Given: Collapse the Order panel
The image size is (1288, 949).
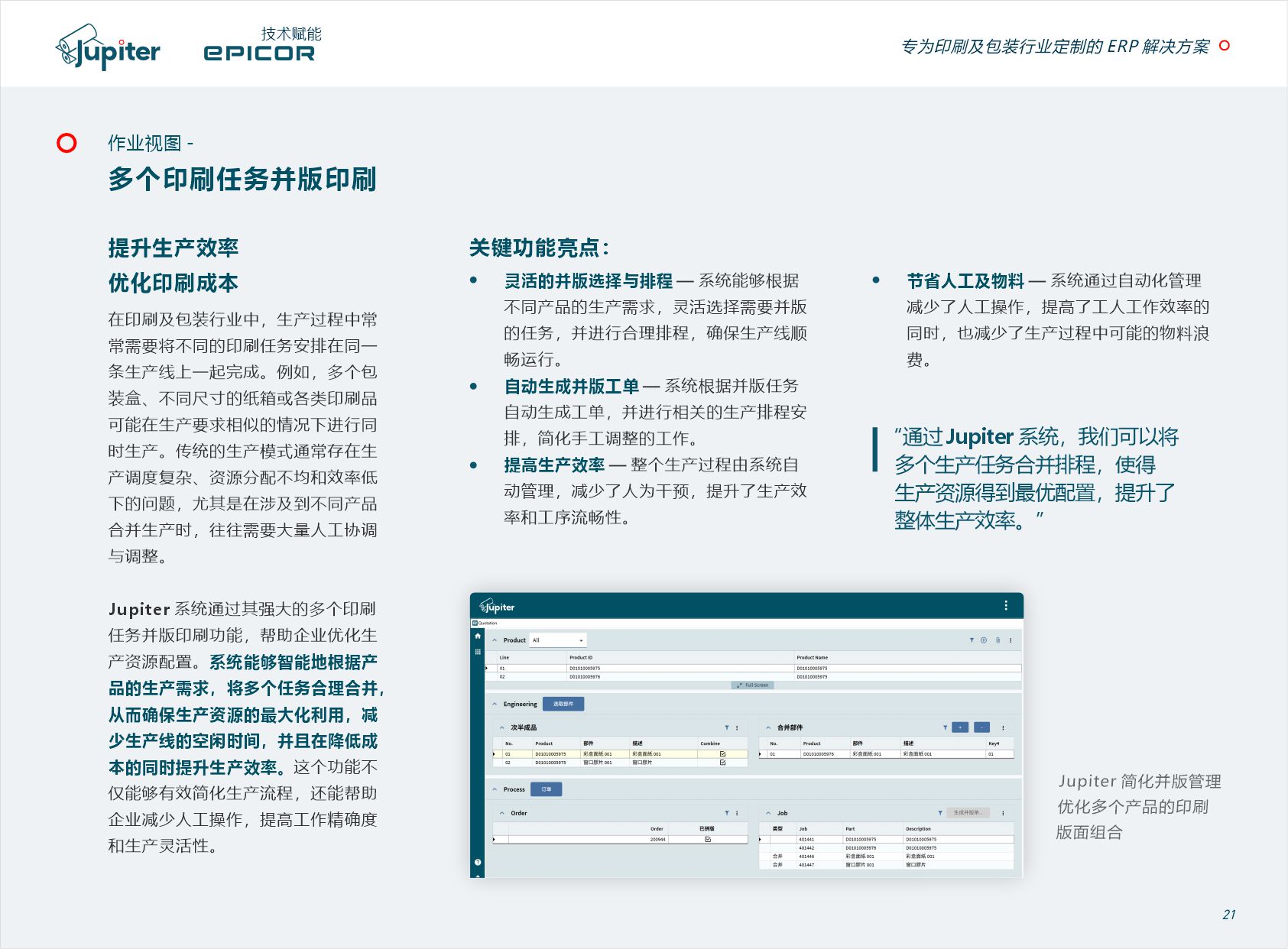Looking at the screenshot, I should (x=502, y=813).
